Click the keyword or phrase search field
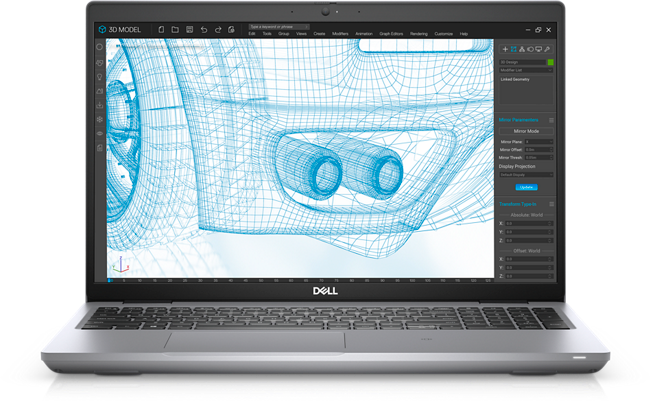650x402 pixels. pos(275,26)
